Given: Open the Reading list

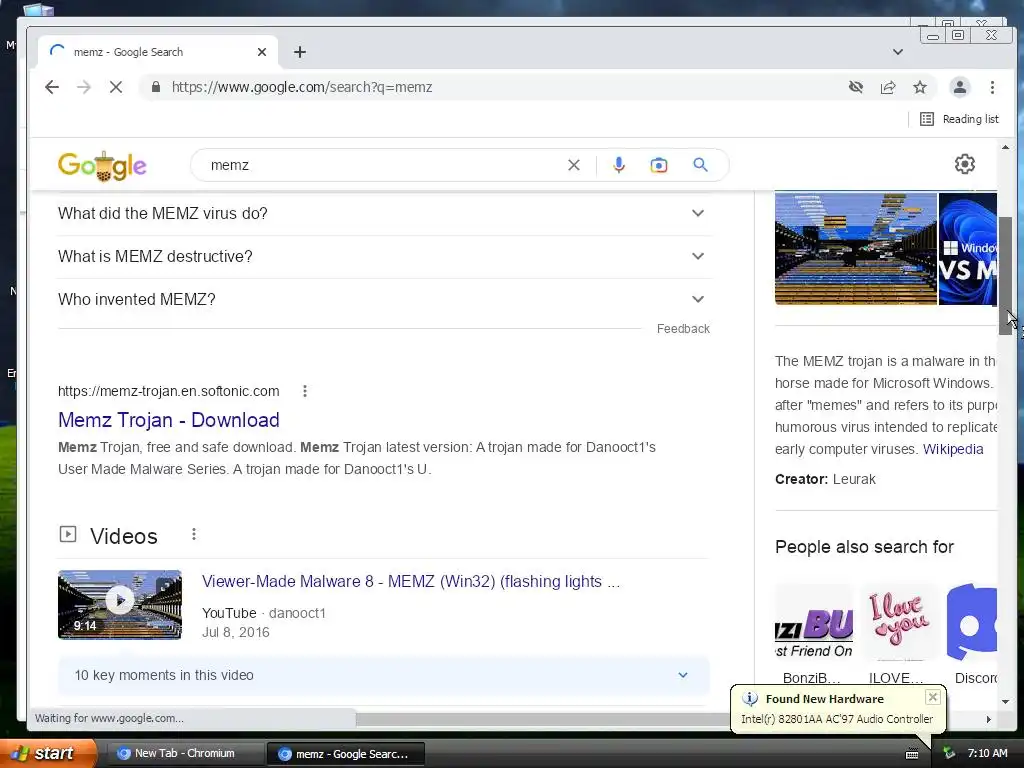Looking at the screenshot, I should pyautogui.click(x=959, y=119).
